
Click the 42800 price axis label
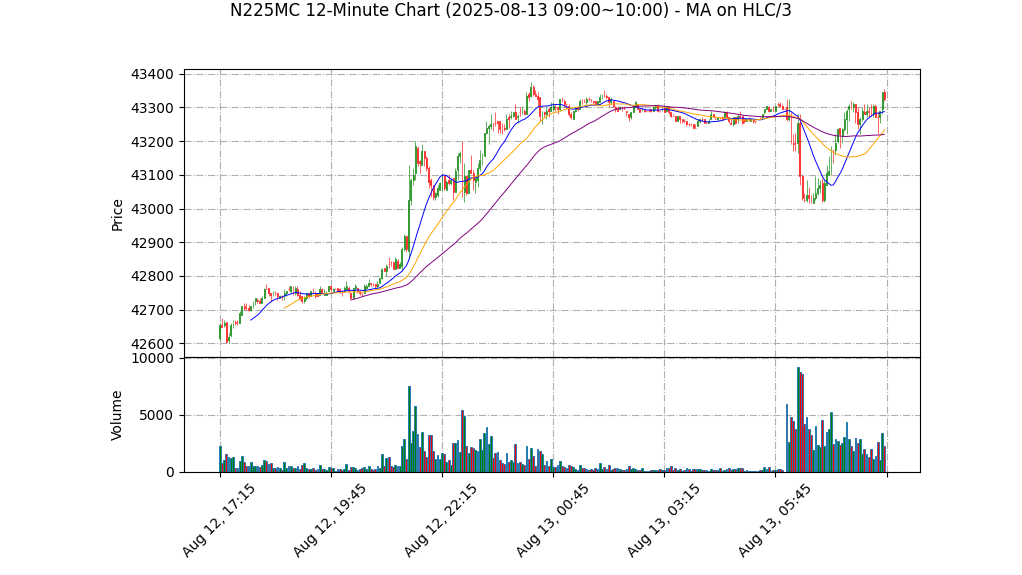click(x=153, y=277)
